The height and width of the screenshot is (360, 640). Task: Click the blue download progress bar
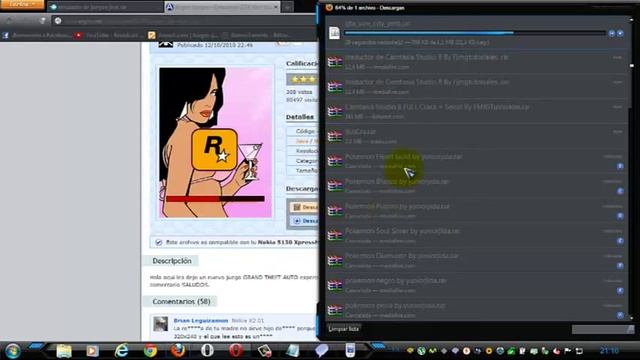(475, 33)
